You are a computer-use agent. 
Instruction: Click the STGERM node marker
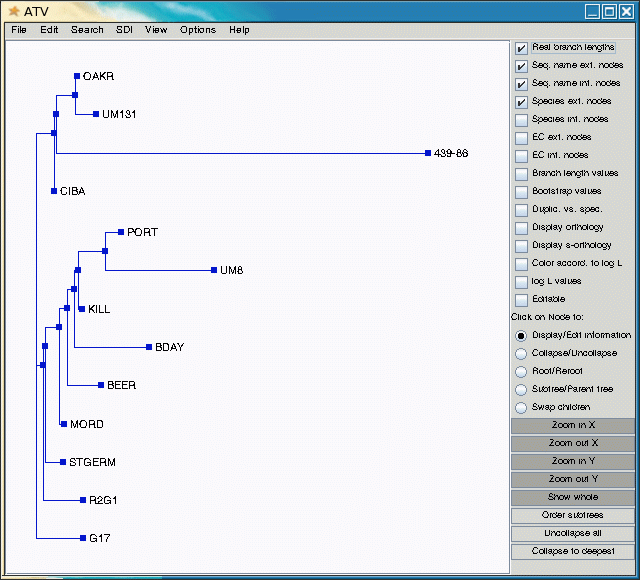(x=63, y=462)
